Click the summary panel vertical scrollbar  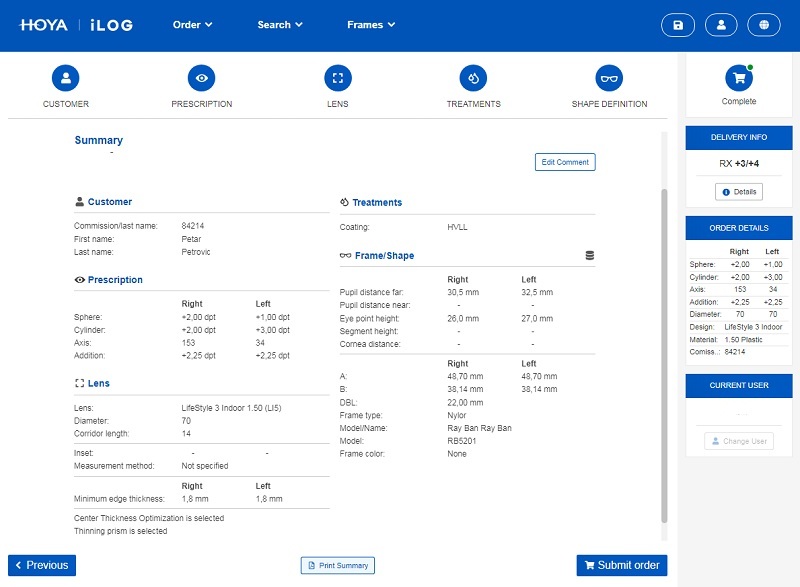coord(662,350)
